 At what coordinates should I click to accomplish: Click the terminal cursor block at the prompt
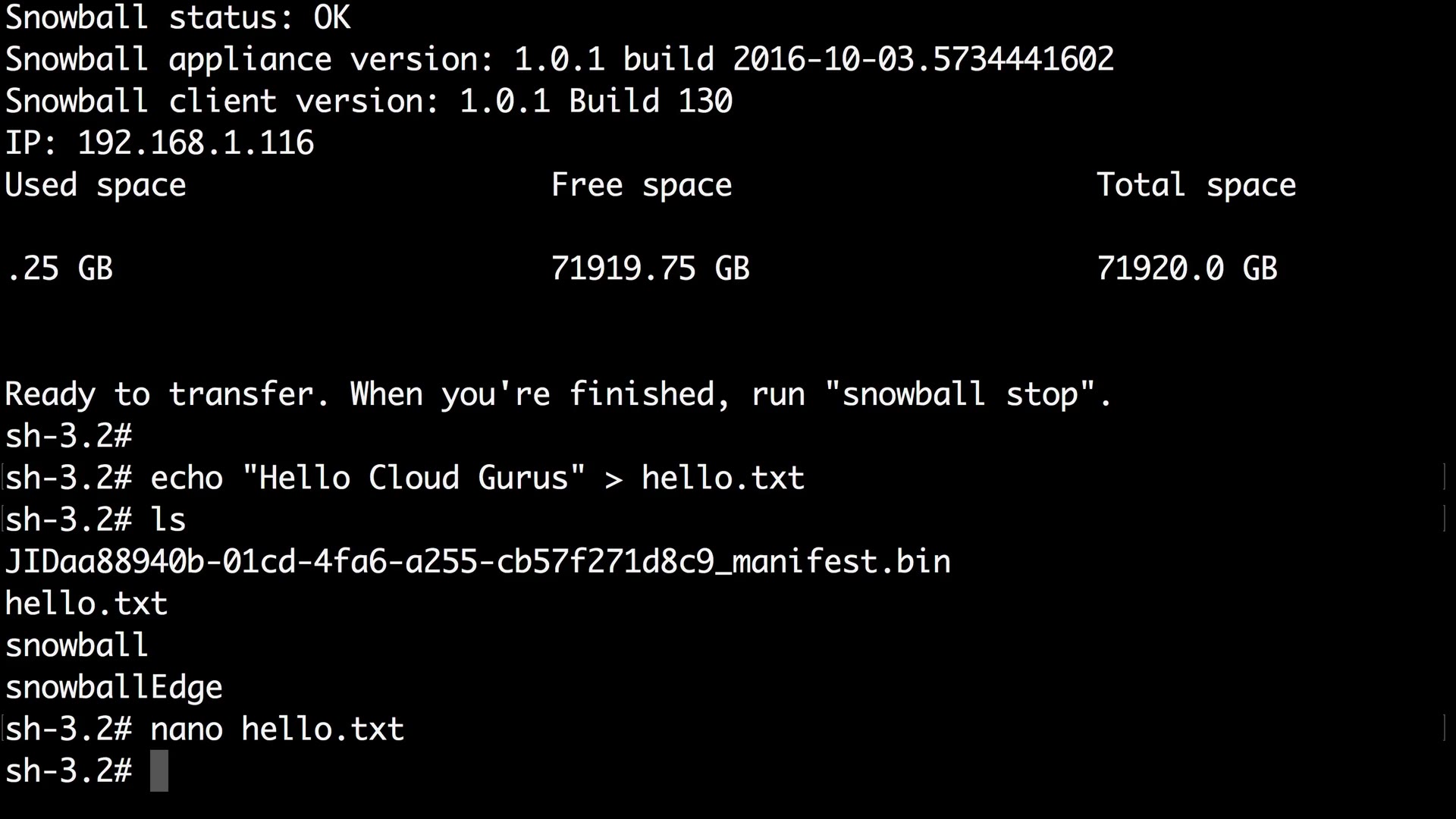click(159, 770)
